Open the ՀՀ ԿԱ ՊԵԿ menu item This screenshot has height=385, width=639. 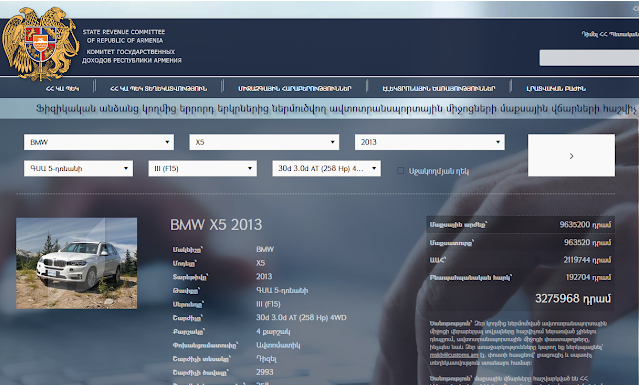[x=62, y=88]
